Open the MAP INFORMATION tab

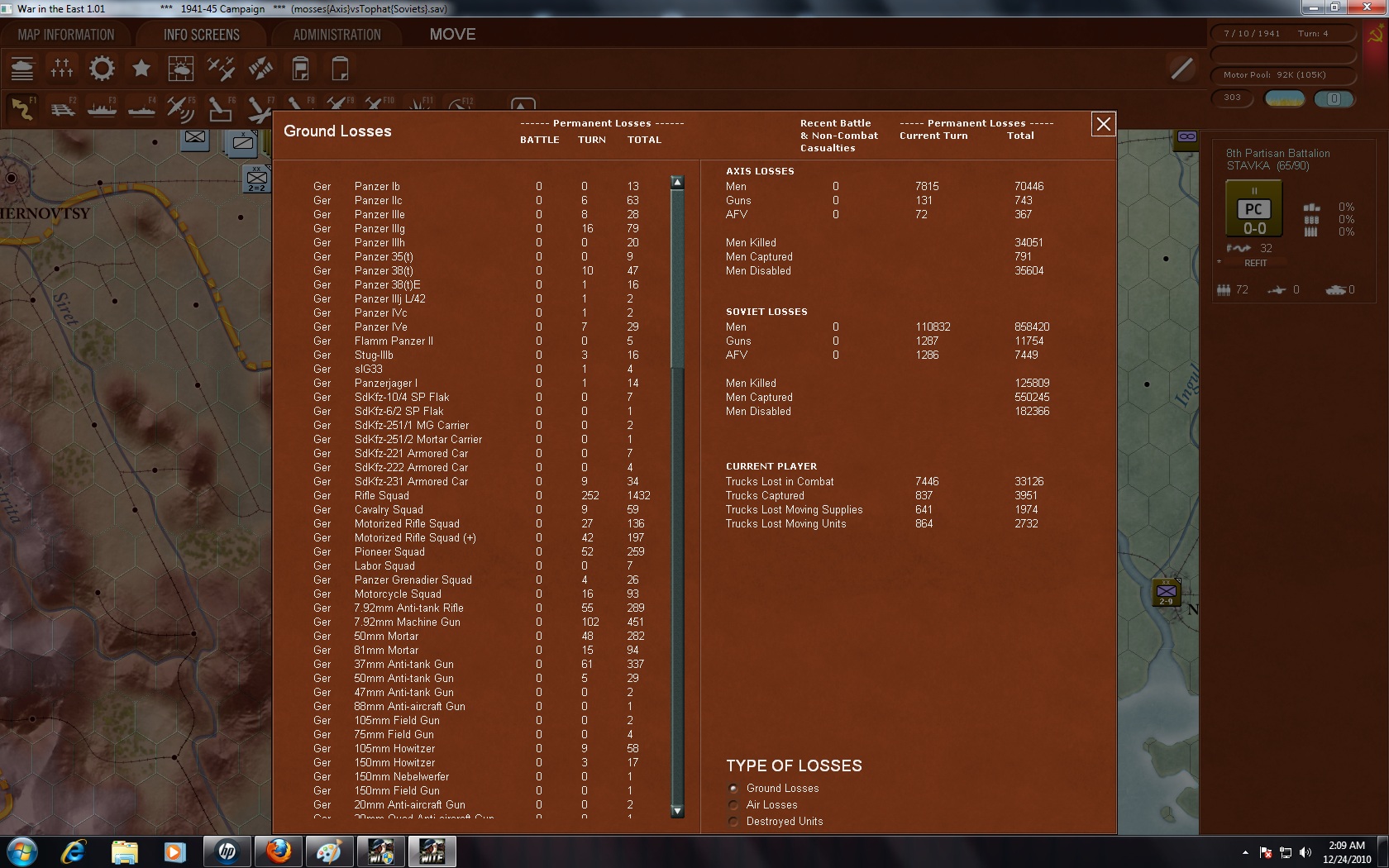66,35
